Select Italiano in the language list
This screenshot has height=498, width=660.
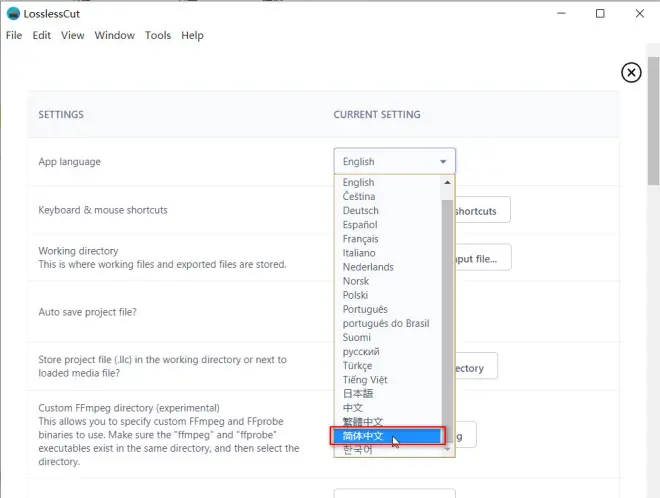(388, 253)
